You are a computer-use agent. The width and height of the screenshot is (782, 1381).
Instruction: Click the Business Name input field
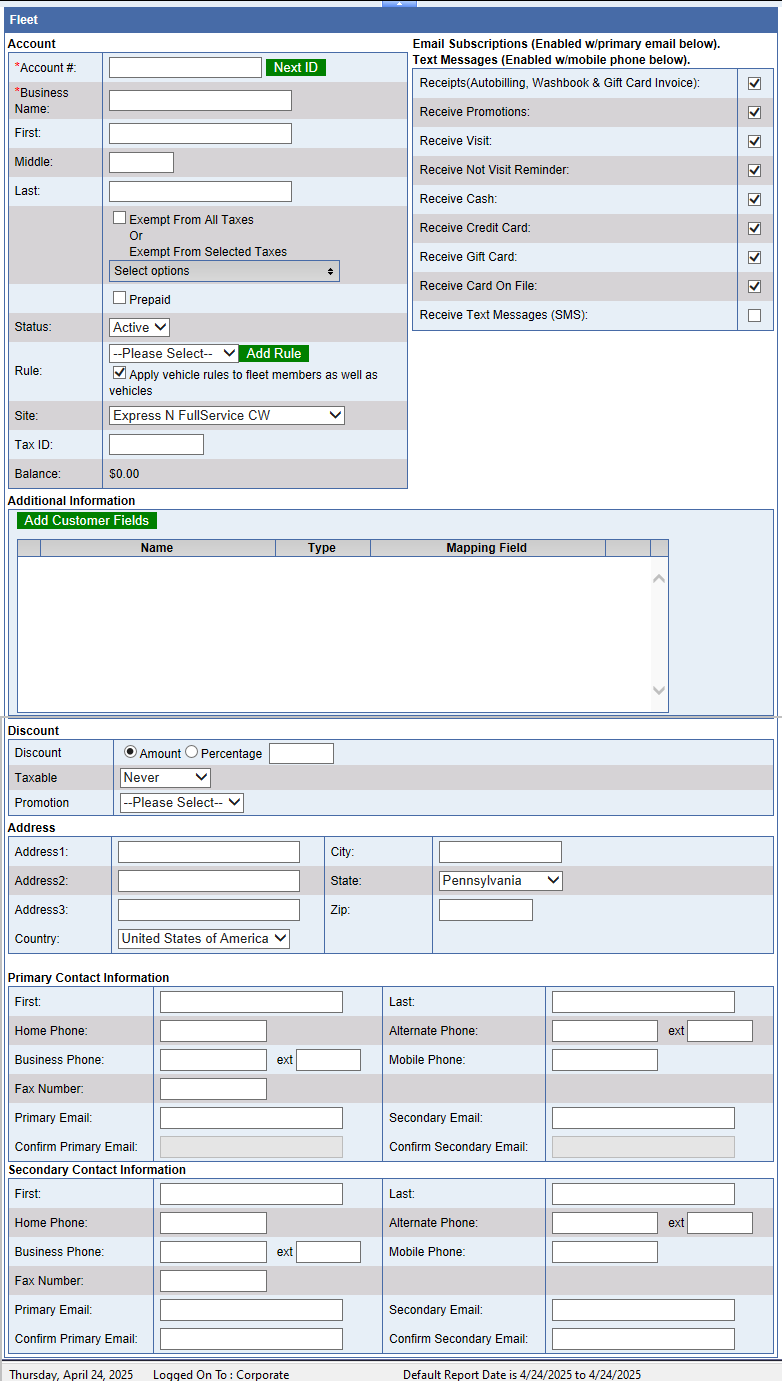(x=200, y=100)
